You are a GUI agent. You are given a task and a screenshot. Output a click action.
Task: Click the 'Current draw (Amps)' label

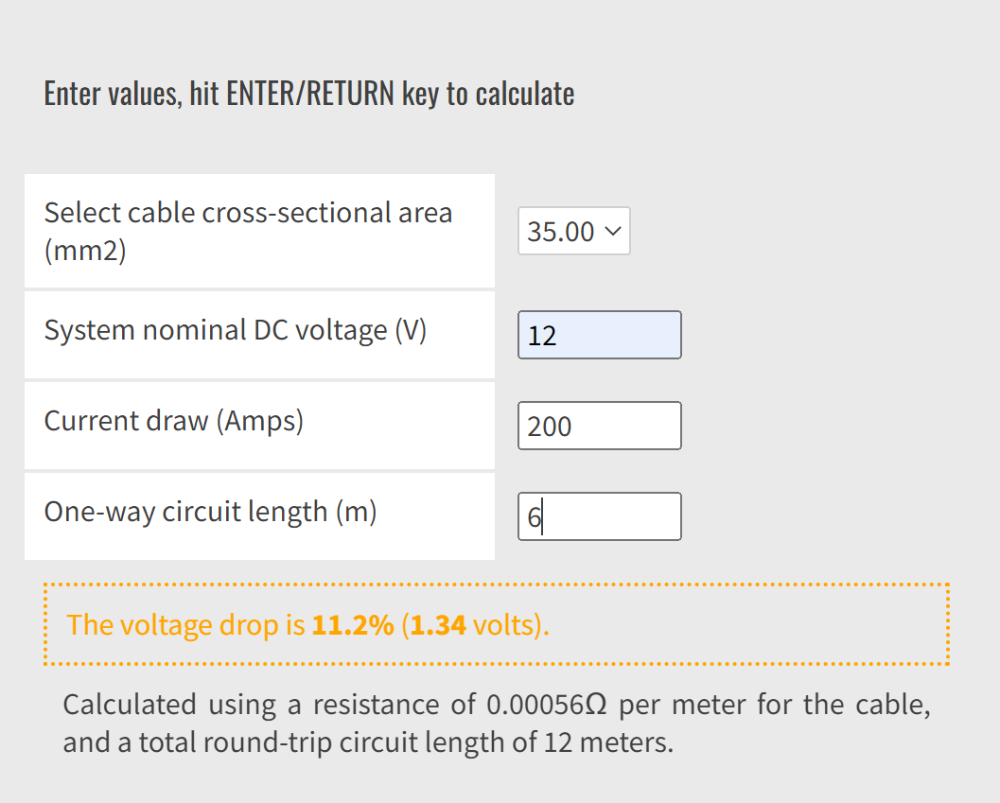tap(173, 421)
